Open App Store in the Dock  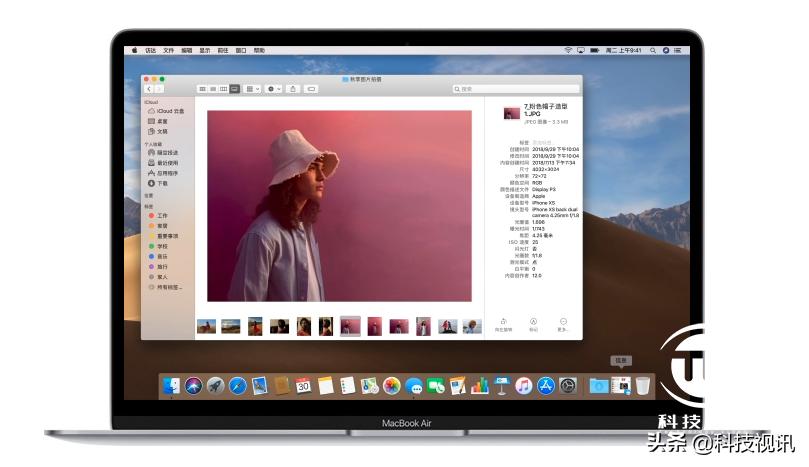pos(546,385)
